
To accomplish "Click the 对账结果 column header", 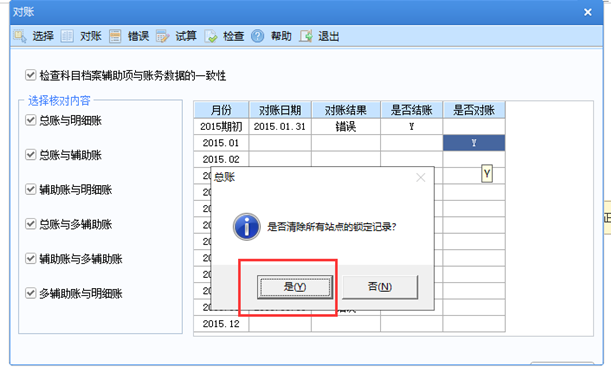I will click(346, 110).
